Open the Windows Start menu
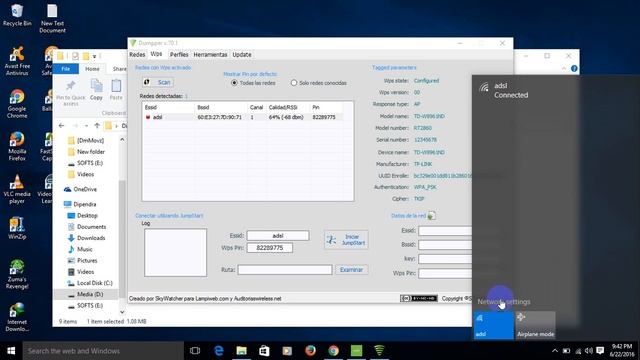This screenshot has width=640, height=360. pos(11,351)
